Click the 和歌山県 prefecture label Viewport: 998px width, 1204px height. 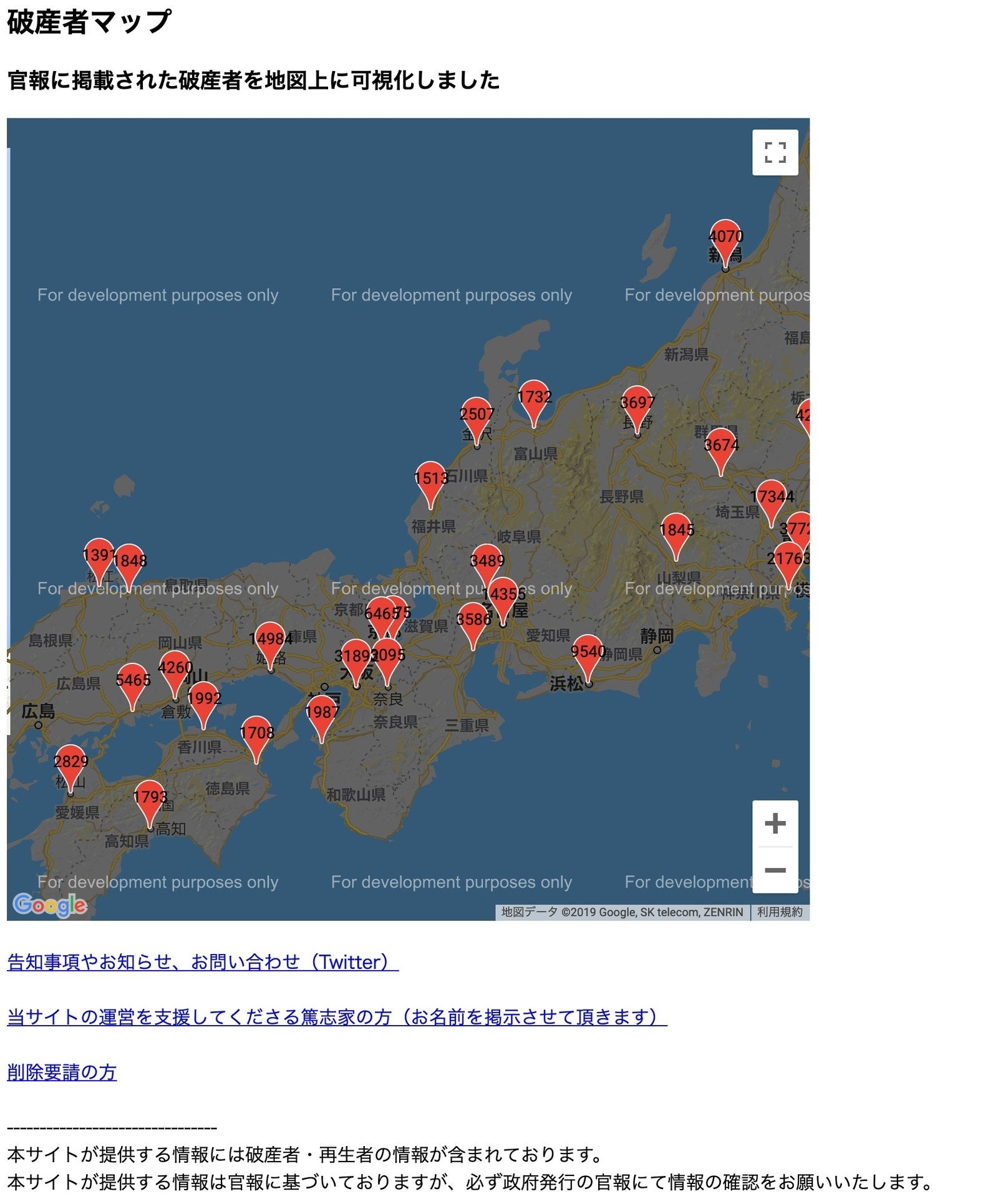(x=356, y=794)
